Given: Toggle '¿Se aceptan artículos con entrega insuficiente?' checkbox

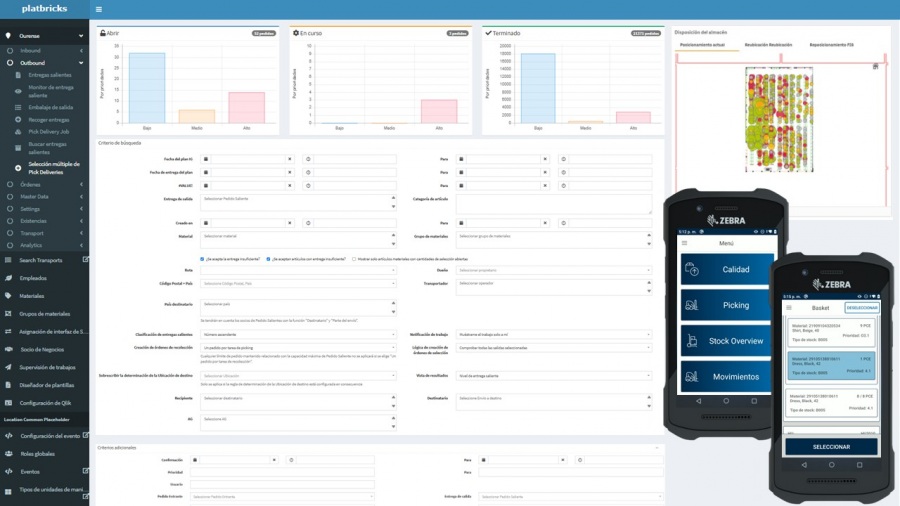Looking at the screenshot, I should pos(268,258).
